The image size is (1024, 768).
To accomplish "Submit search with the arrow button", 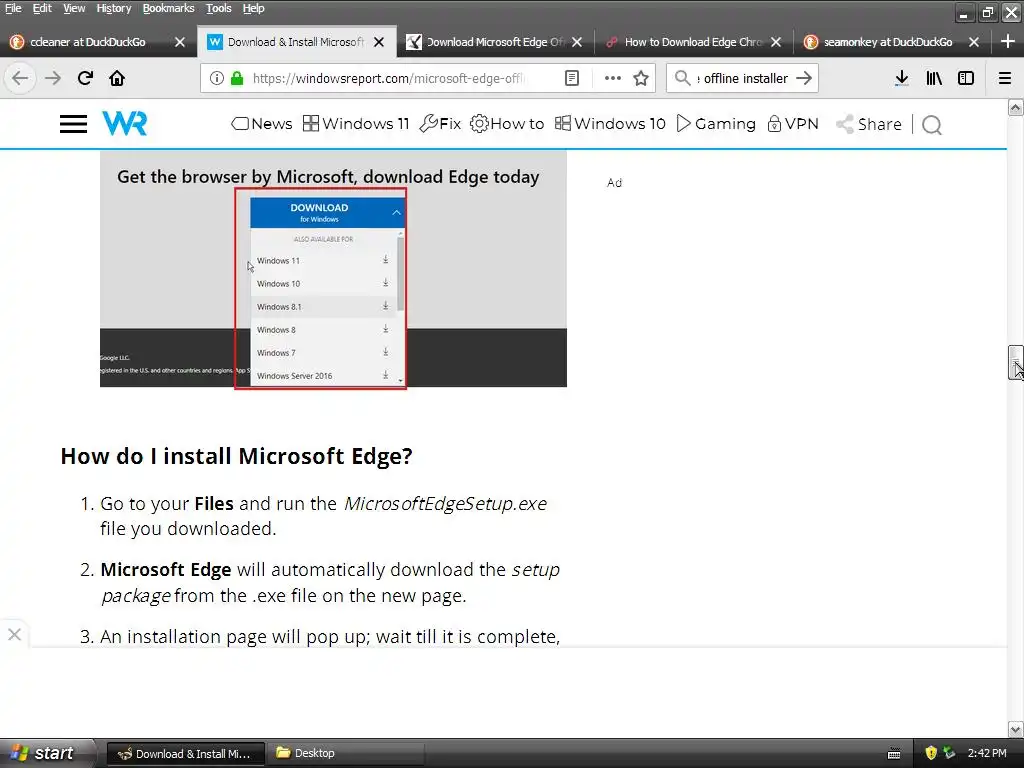I will click(x=804, y=78).
